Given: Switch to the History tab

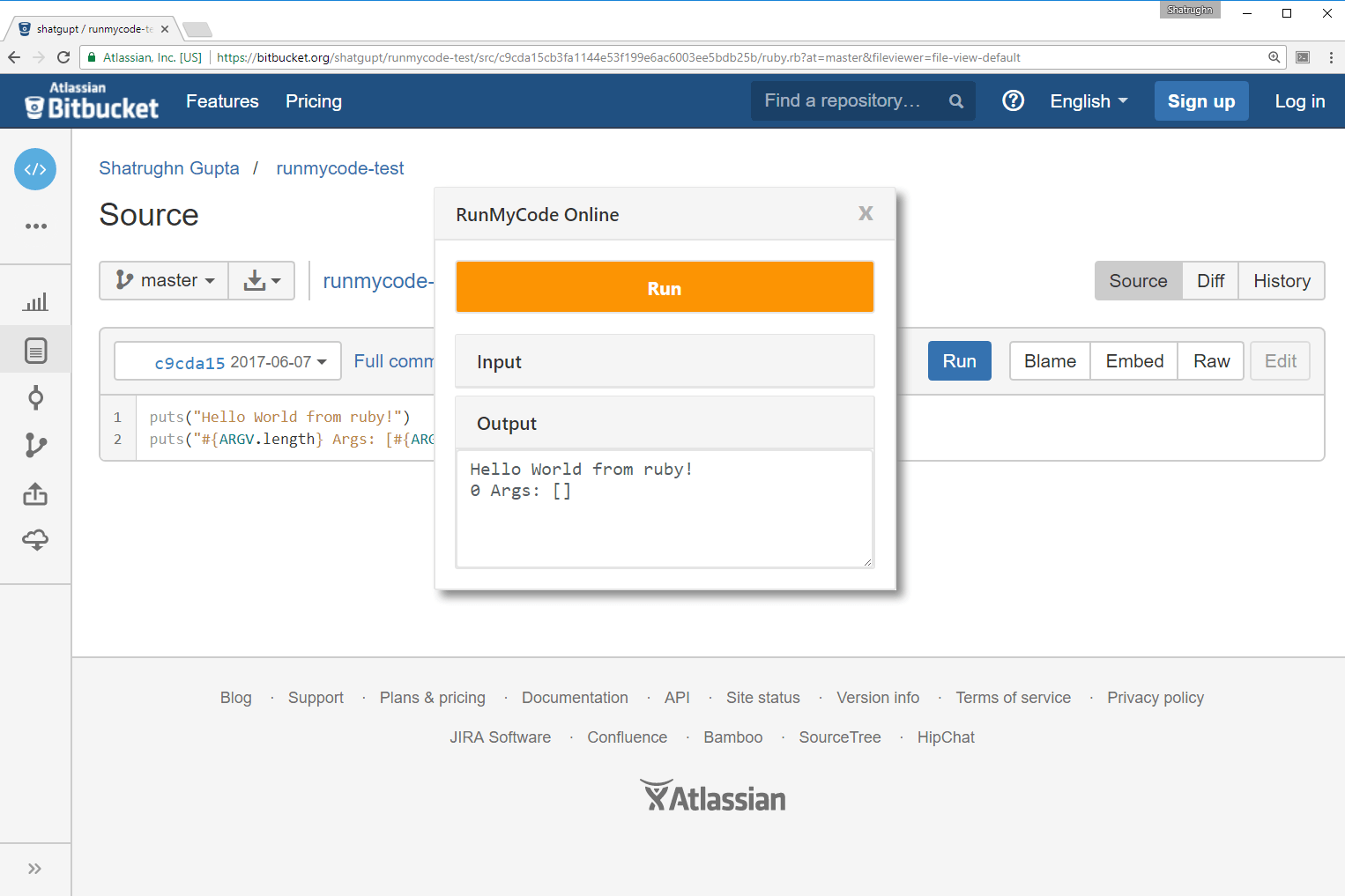Looking at the screenshot, I should pyautogui.click(x=1282, y=280).
